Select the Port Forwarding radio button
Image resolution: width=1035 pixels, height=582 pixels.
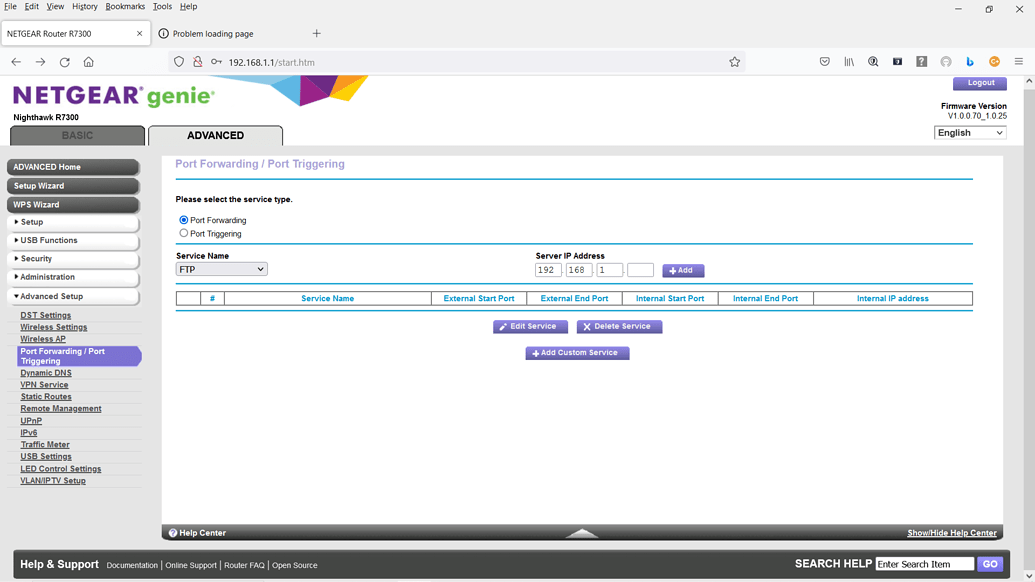click(x=183, y=220)
